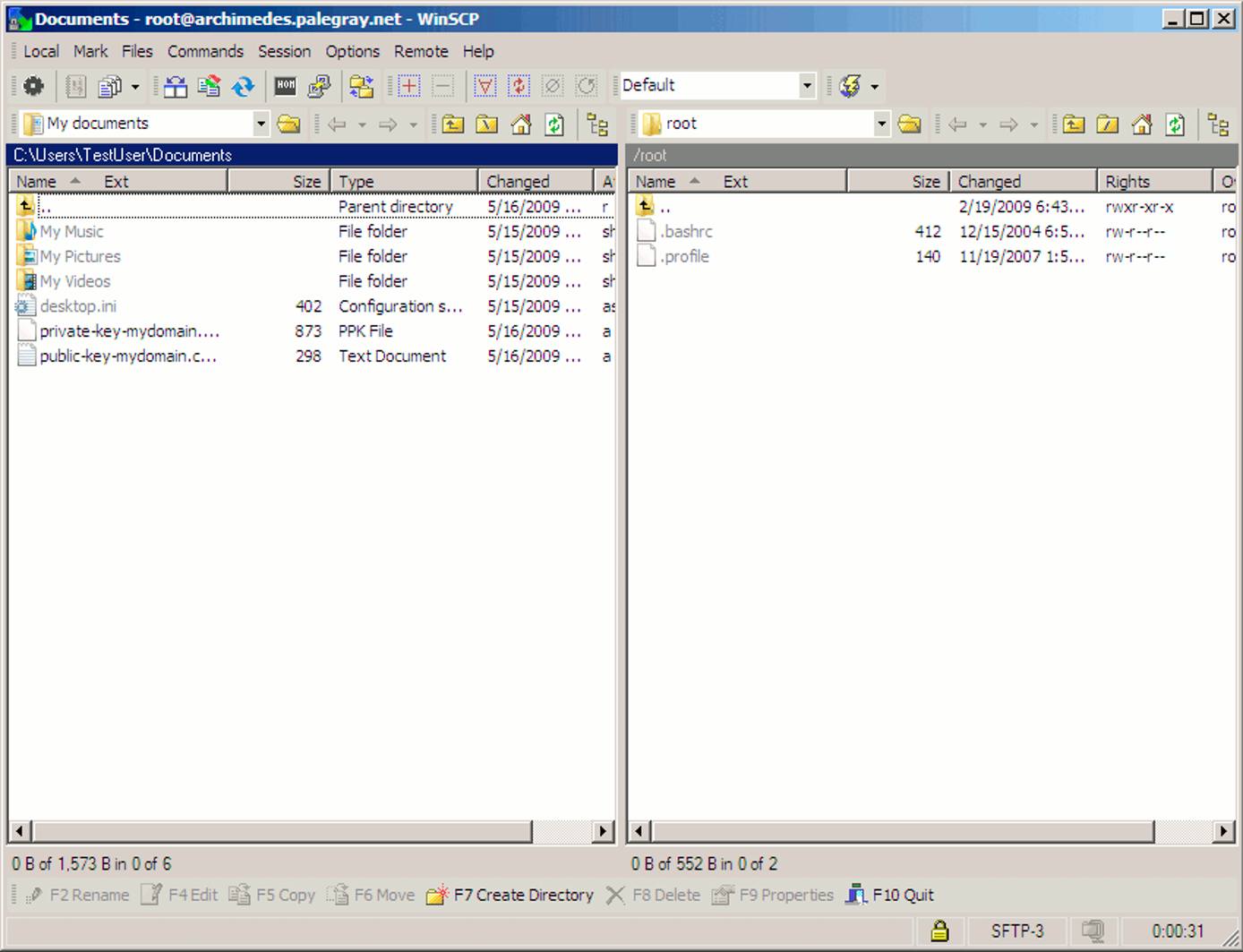Viewport: 1243px width, 952px height.
Task: Click the local panel horizontal scrollbar
Action: click(x=269, y=832)
